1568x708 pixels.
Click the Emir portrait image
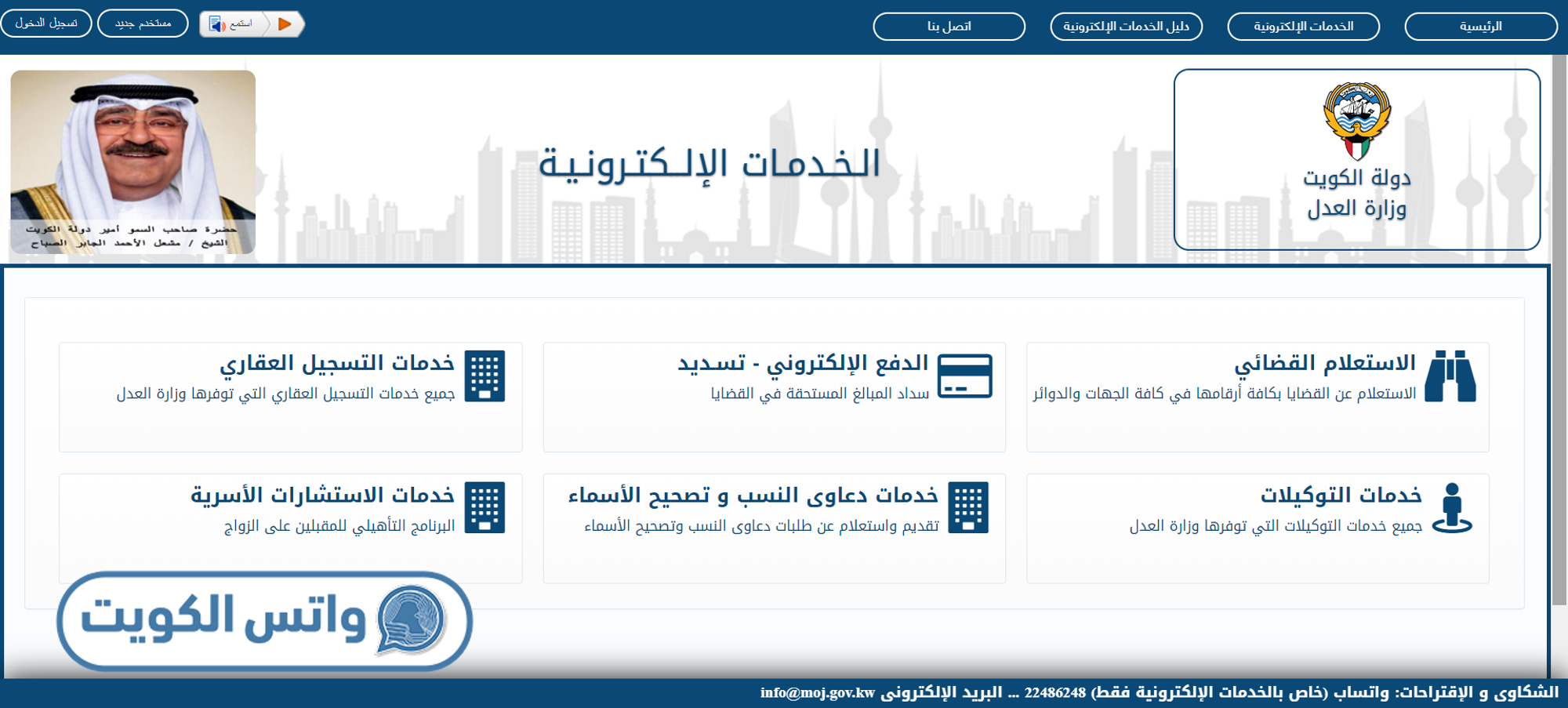[x=133, y=162]
